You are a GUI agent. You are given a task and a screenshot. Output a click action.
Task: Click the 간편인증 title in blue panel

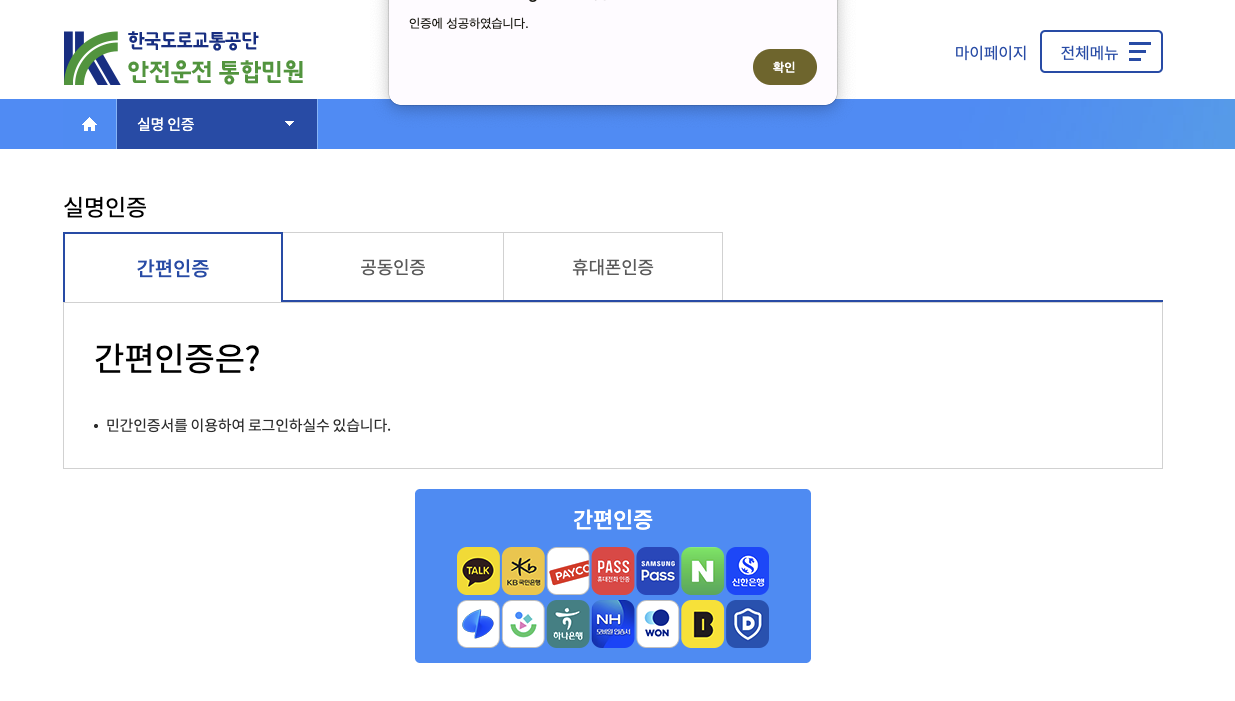pyautogui.click(x=613, y=519)
